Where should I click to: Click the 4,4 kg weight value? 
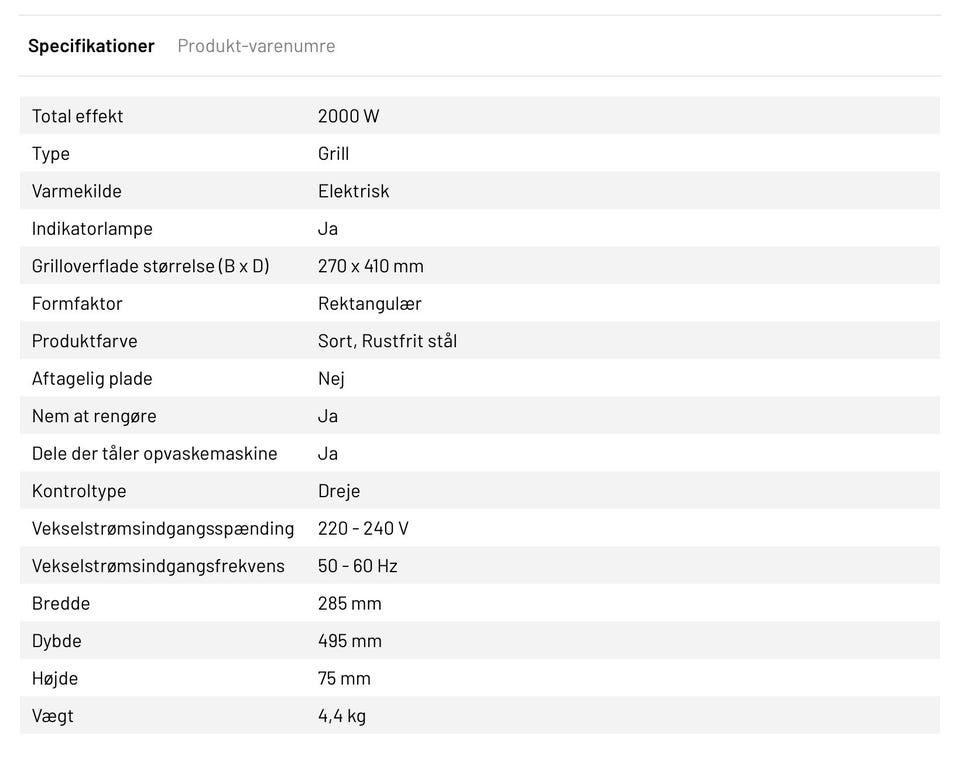click(342, 716)
